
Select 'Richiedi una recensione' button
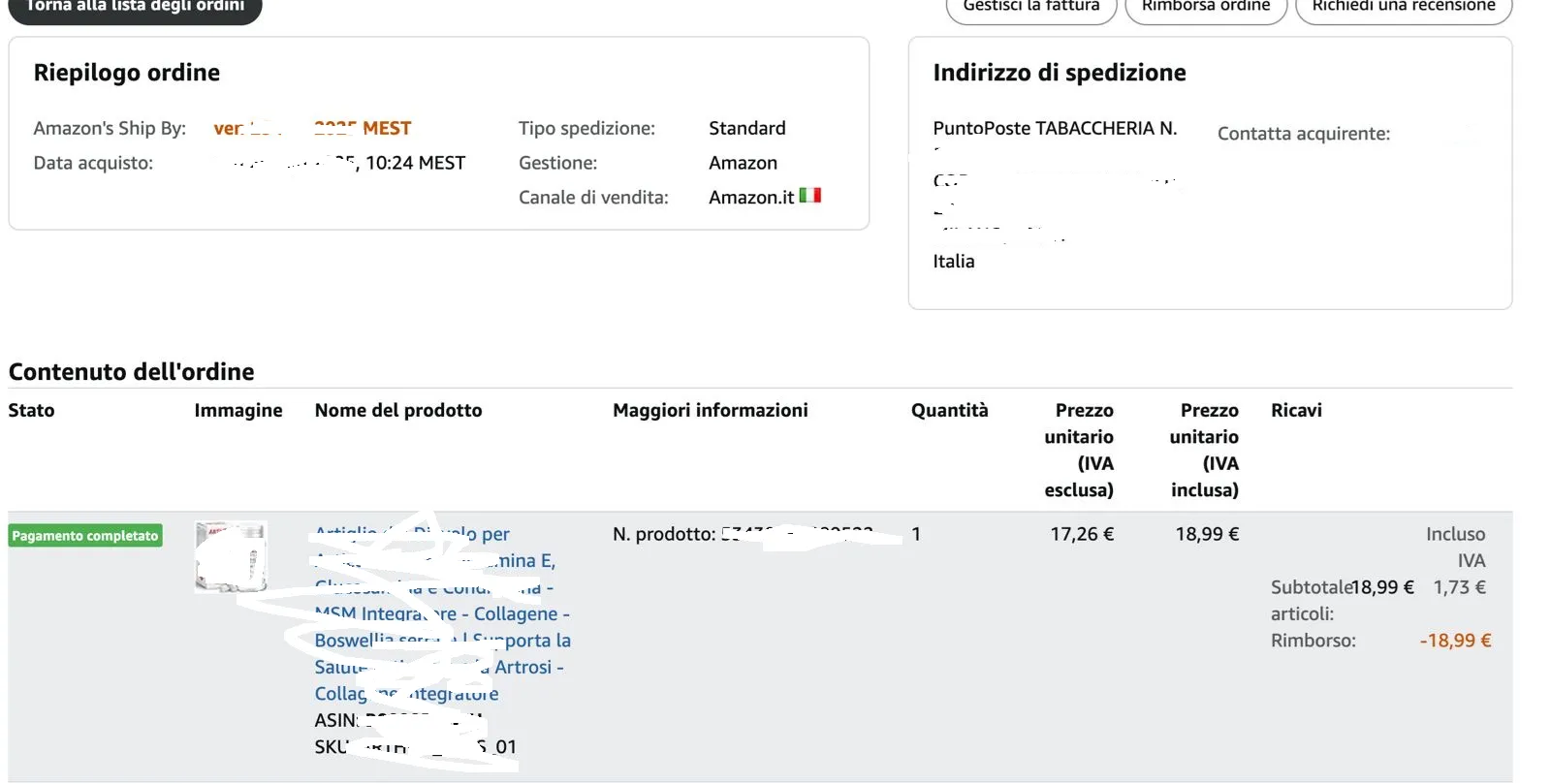1403,7
